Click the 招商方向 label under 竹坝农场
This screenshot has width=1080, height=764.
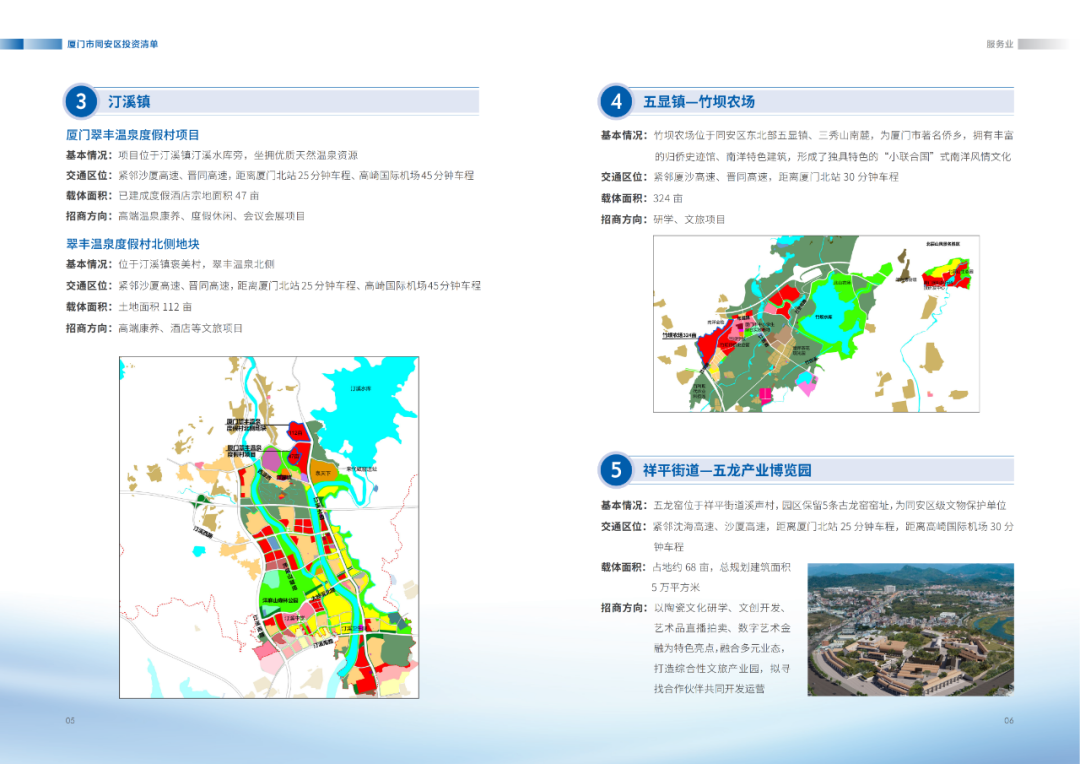[622, 219]
